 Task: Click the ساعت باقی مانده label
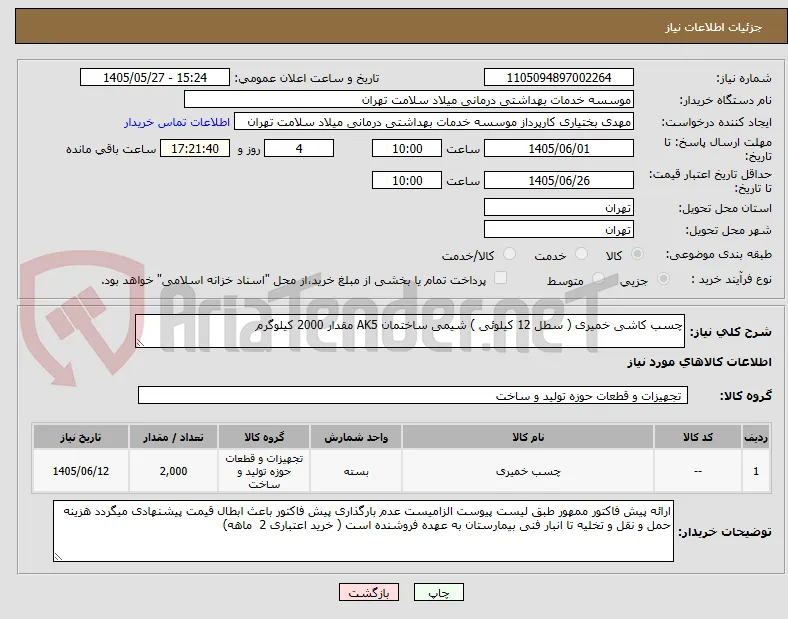[x=111, y=149]
